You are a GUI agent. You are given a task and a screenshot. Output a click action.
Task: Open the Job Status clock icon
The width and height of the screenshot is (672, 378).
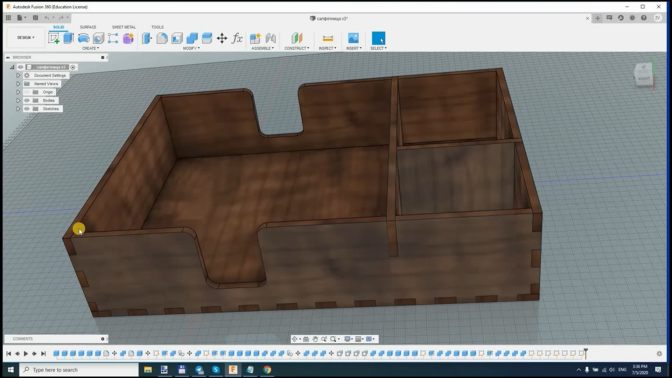(x=621, y=18)
